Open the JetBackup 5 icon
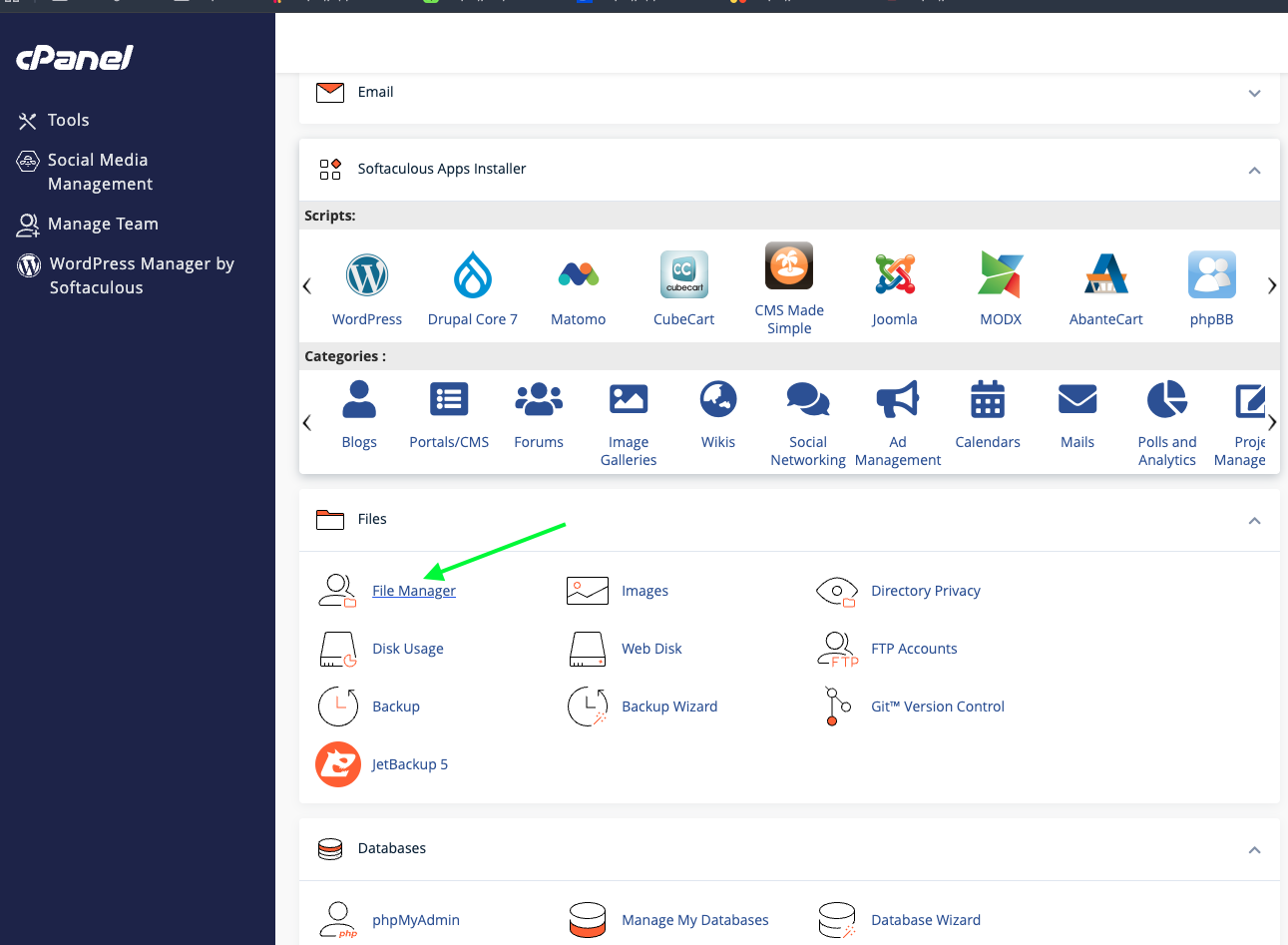The width and height of the screenshot is (1288, 945). point(338,764)
